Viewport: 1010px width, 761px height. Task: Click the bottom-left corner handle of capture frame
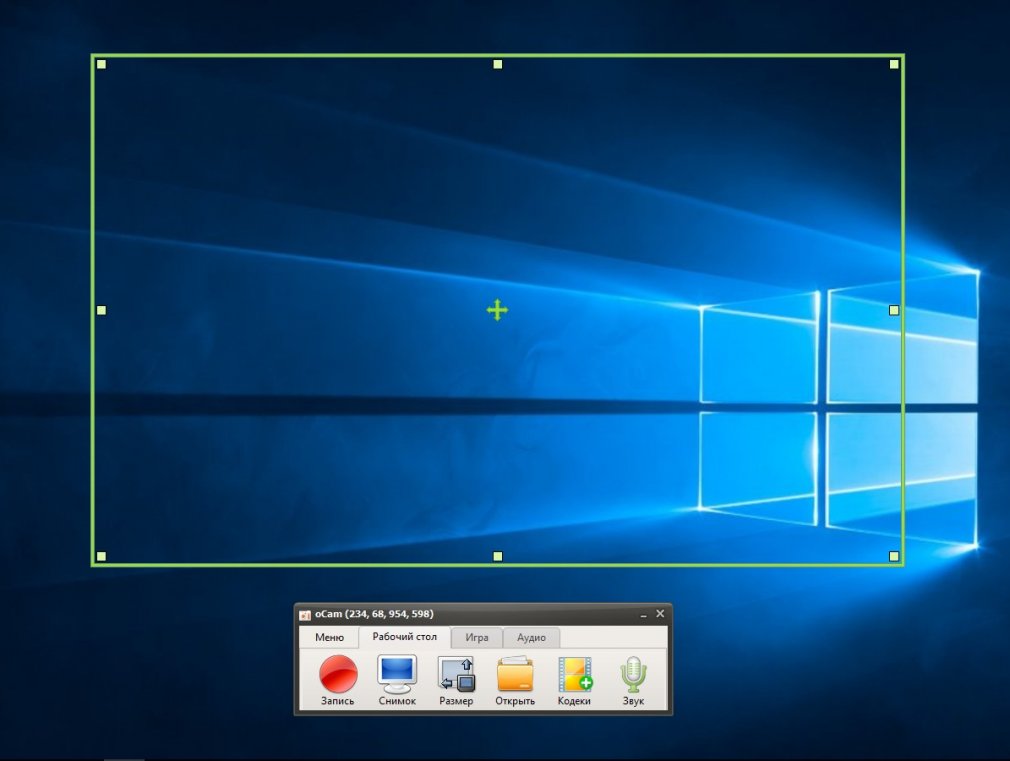tap(101, 556)
